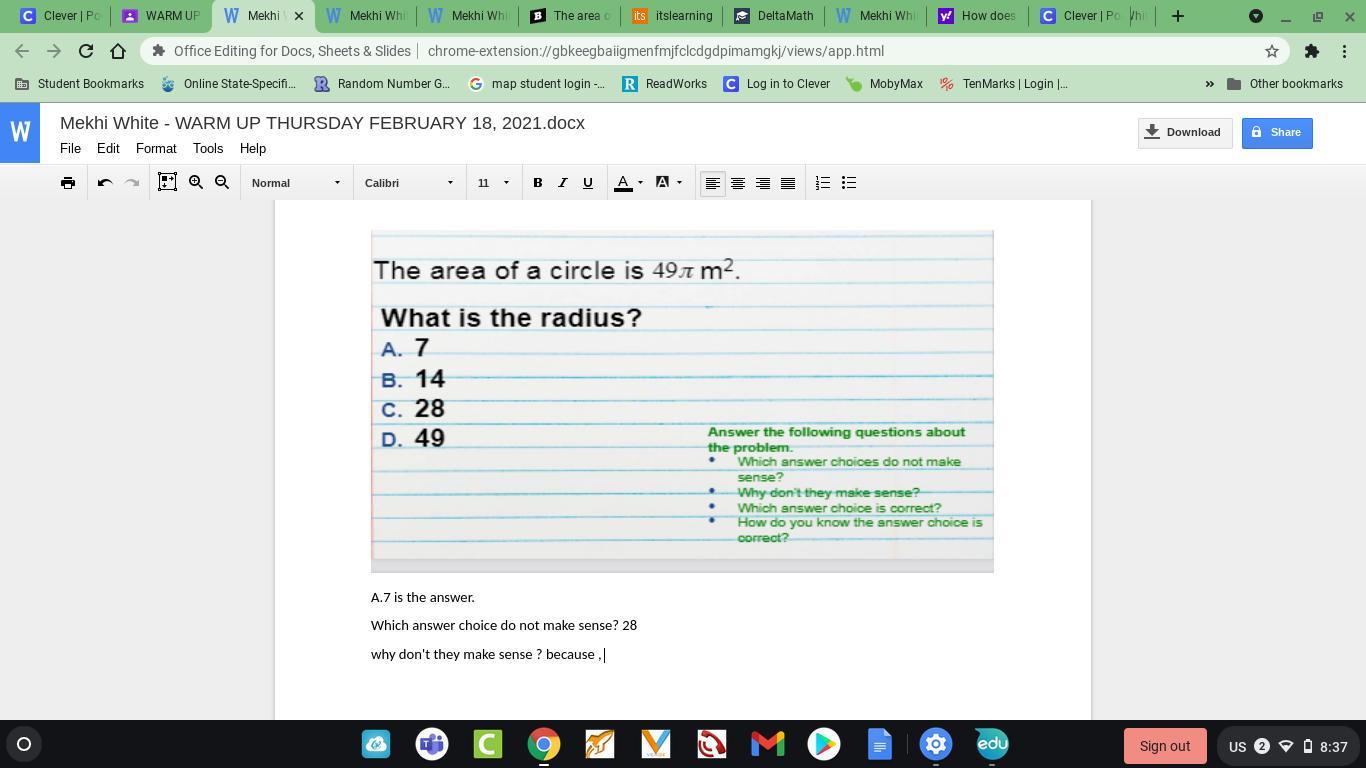The image size is (1366, 768).
Task: Justify the paragraph text
Action: click(x=788, y=183)
